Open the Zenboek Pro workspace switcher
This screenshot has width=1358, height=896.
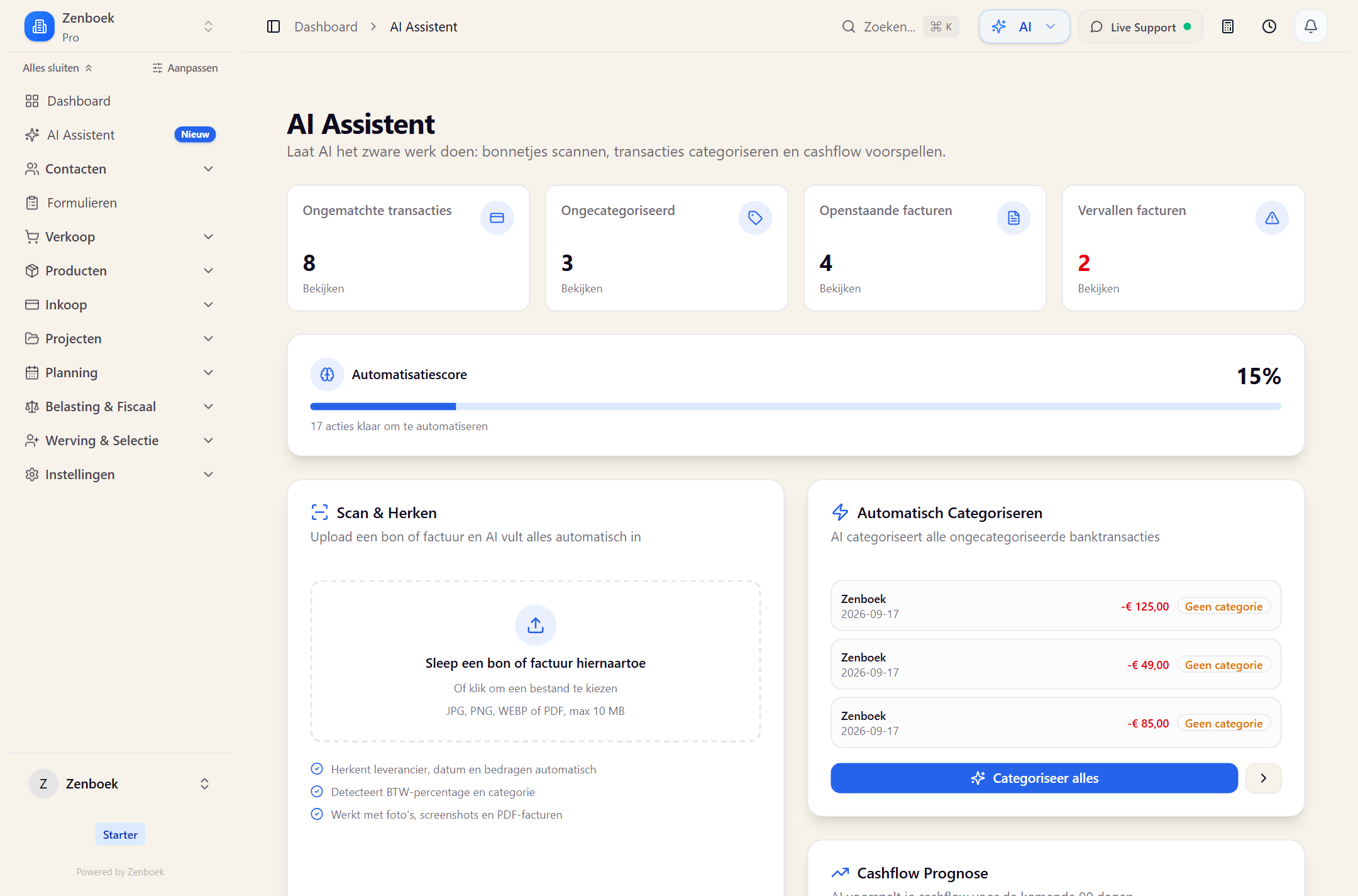click(120, 26)
